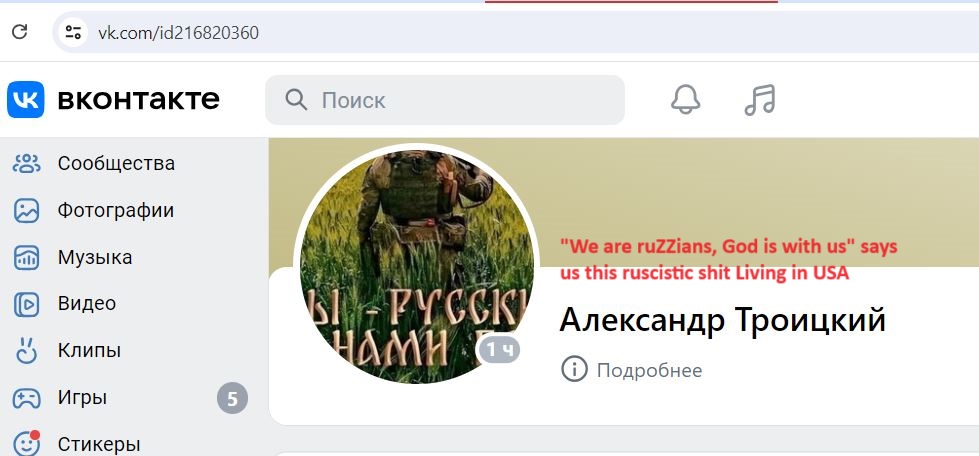Click the Поиск search field
This screenshot has width=979, height=456.
pos(445,100)
